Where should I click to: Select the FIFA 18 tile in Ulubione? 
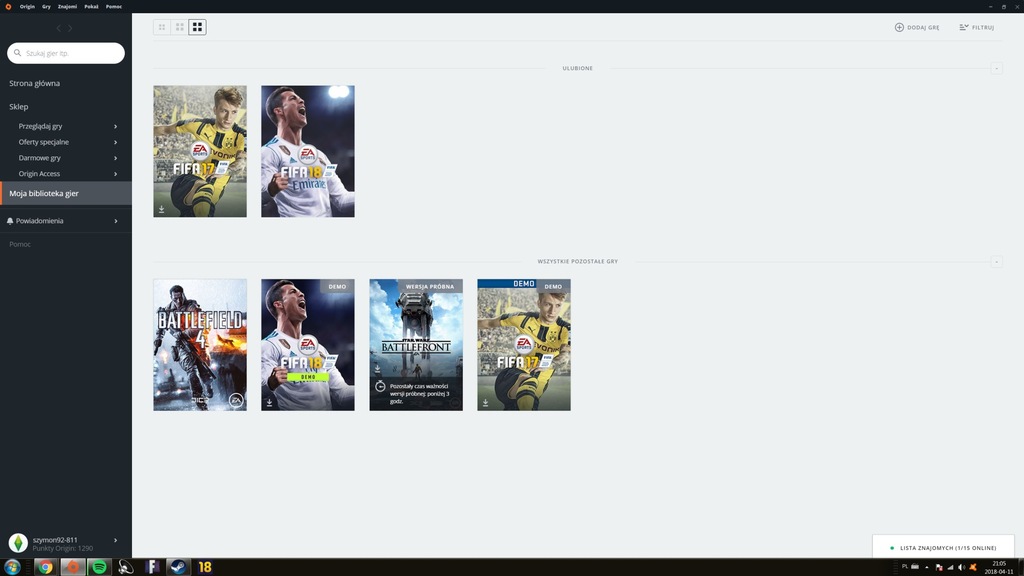pos(308,152)
